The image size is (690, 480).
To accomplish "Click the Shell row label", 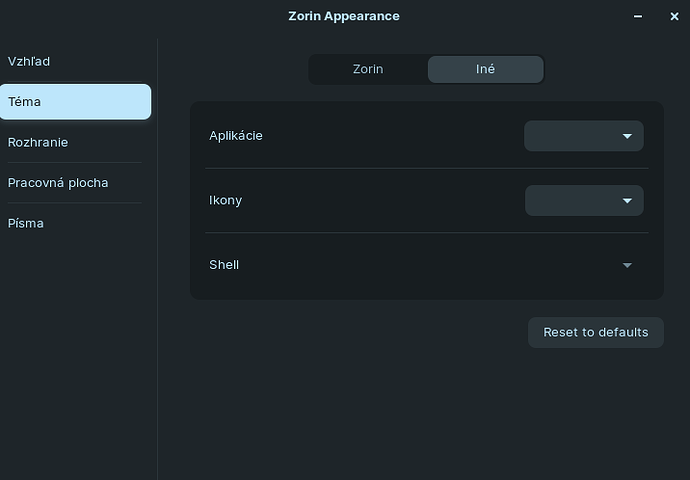I will [x=224, y=265].
